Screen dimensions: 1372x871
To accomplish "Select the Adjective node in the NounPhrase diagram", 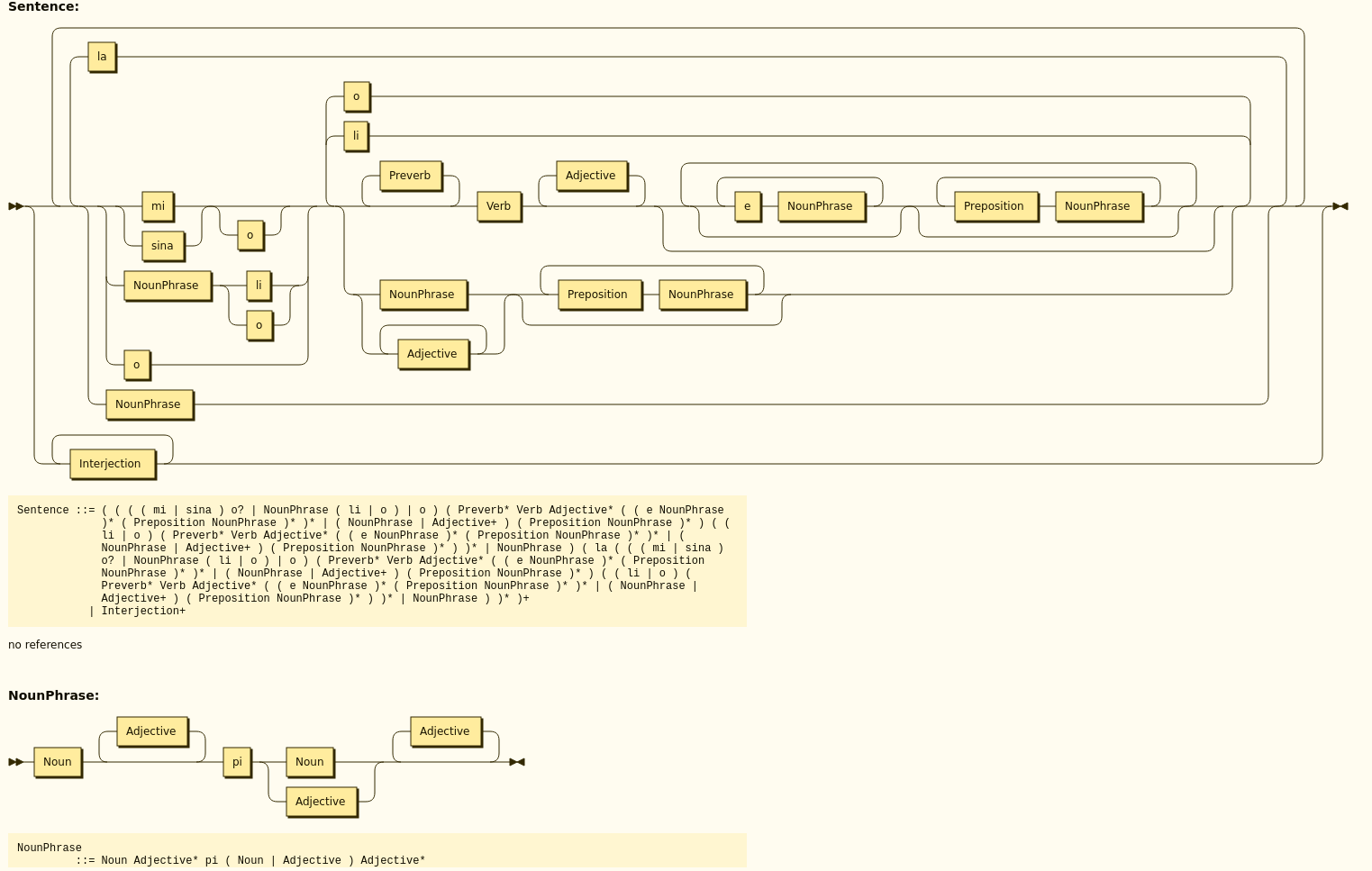I will [x=151, y=730].
